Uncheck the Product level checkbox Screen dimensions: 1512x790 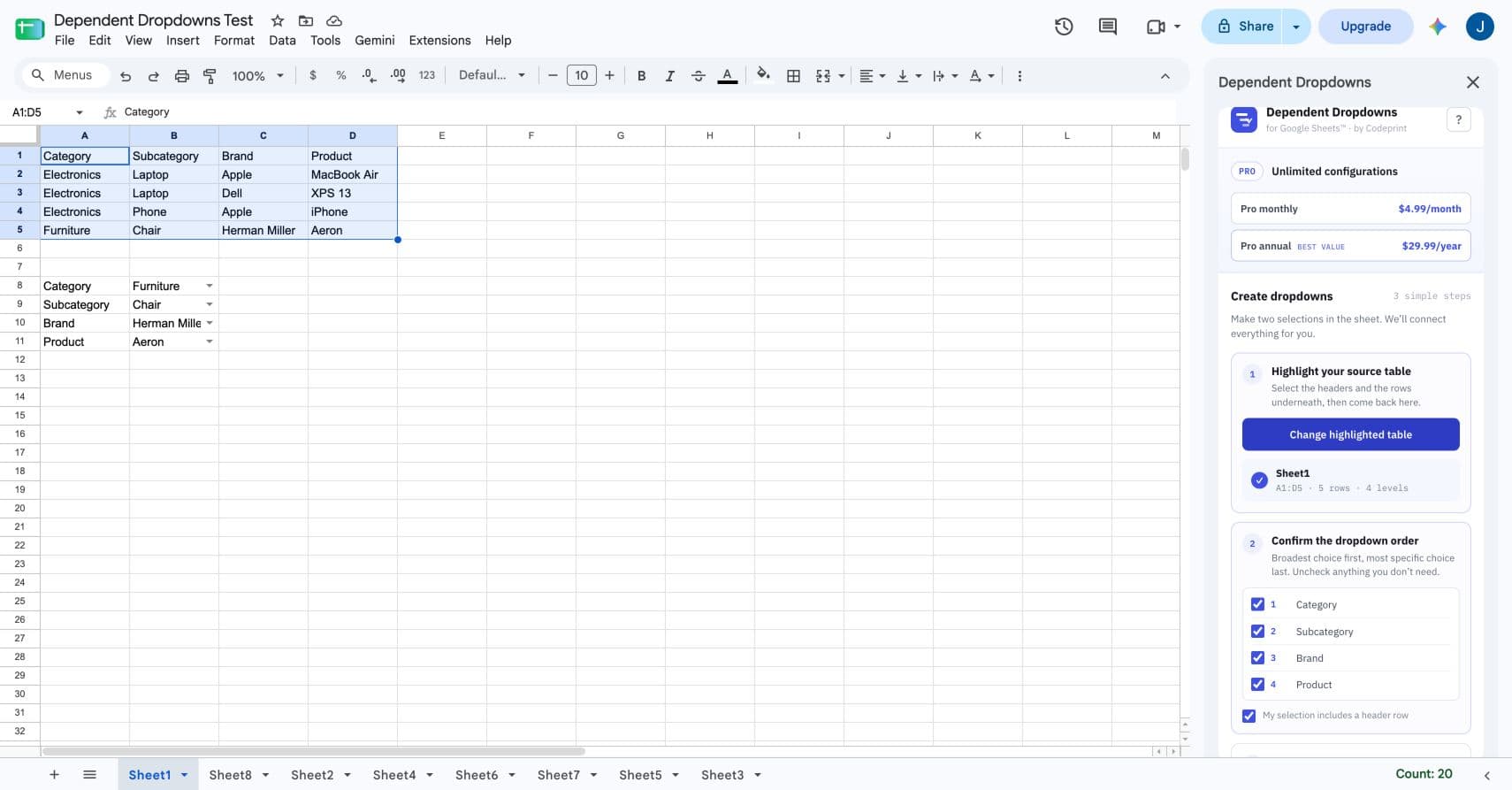pyautogui.click(x=1257, y=684)
